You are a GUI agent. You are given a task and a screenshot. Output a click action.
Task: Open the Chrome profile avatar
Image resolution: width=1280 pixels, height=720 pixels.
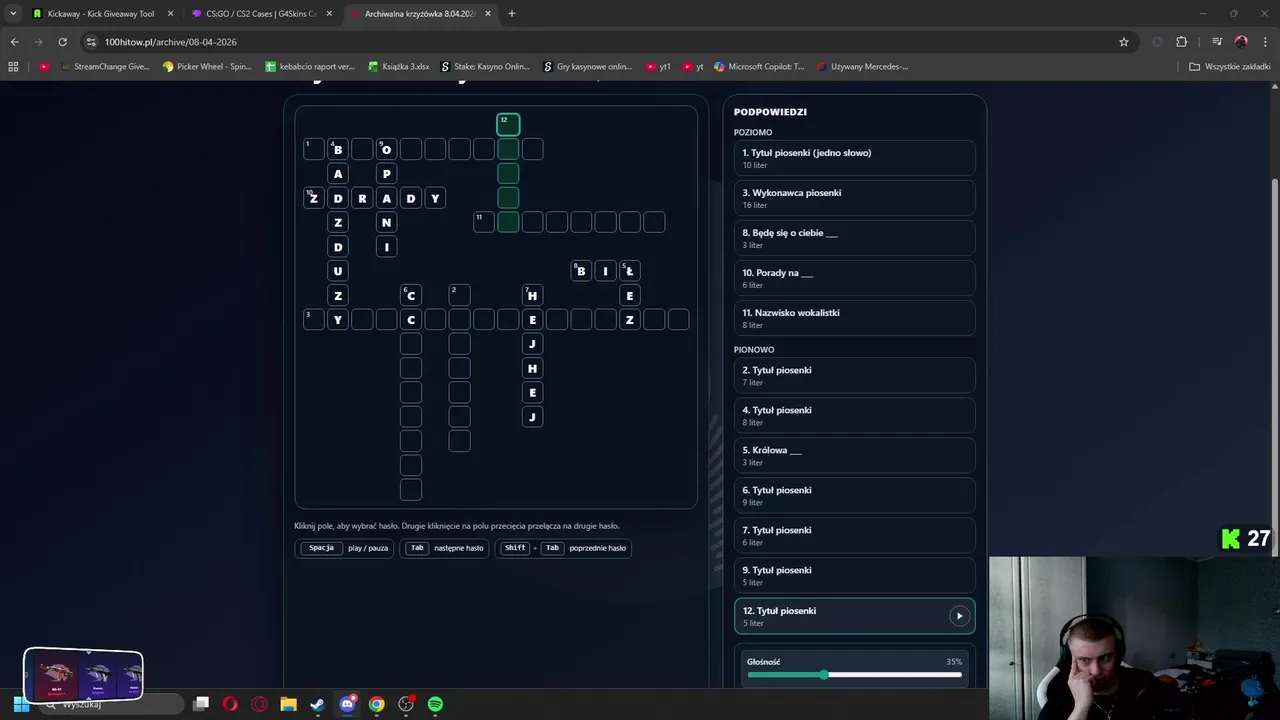1241,42
